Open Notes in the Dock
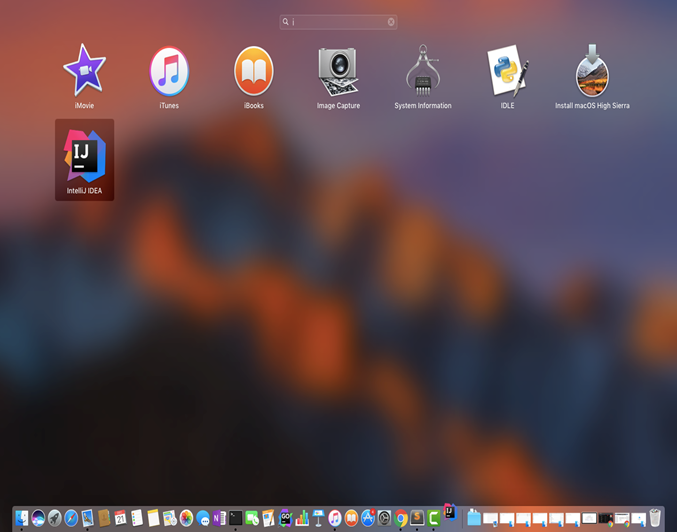The height and width of the screenshot is (532, 677). (153, 518)
